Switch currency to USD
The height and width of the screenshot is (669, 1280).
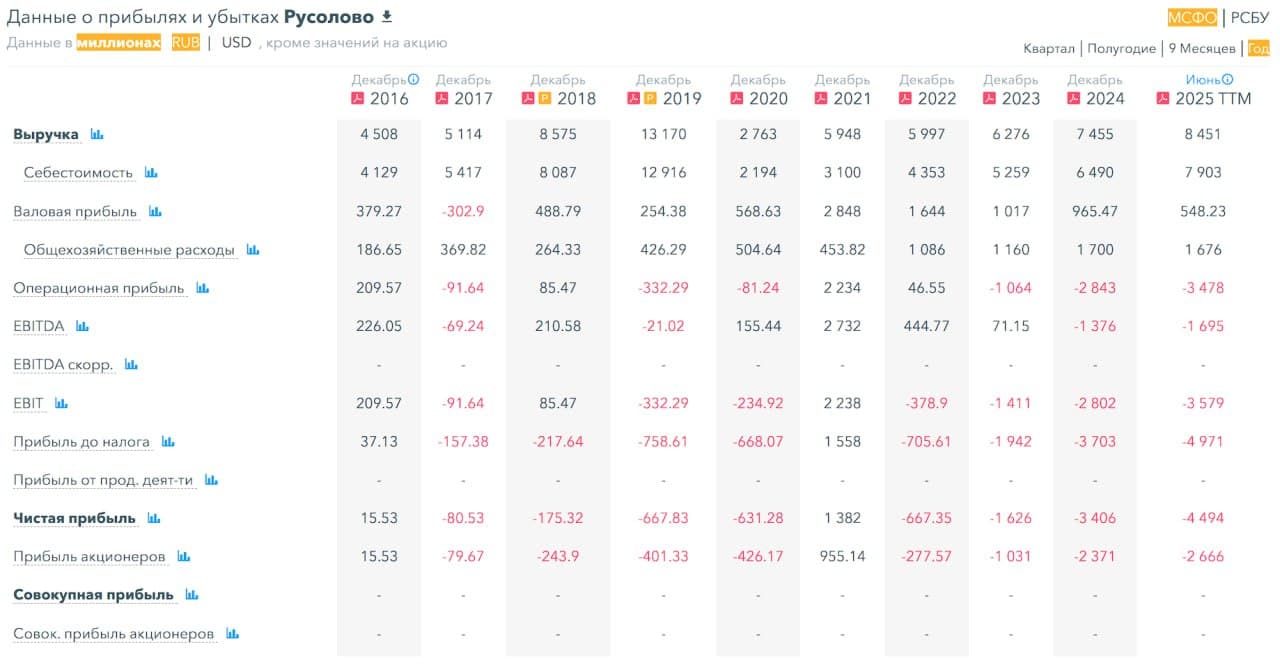pyautogui.click(x=237, y=43)
